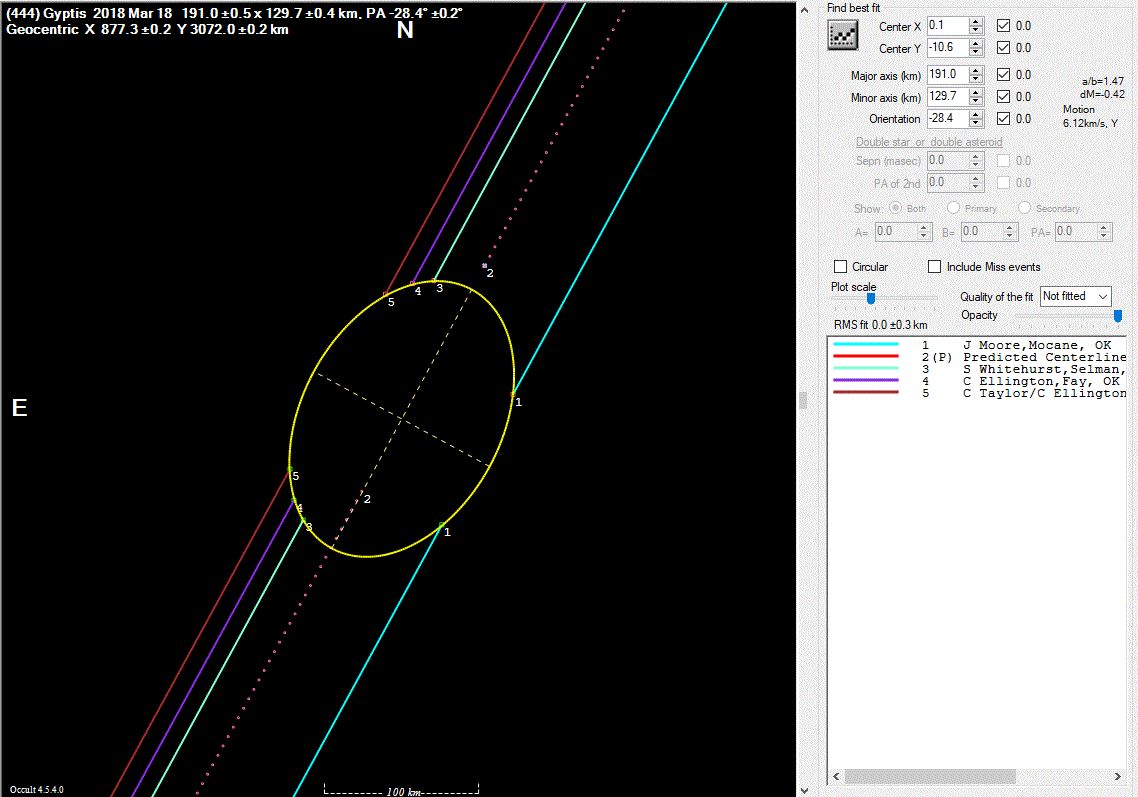Click the Plot scale slider handle
This screenshot has height=797, width=1138.
(871, 298)
